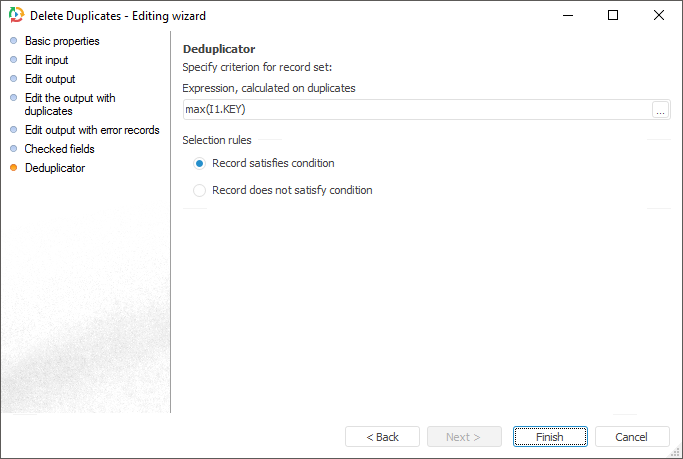Image resolution: width=683 pixels, height=459 pixels.
Task: Click the Edit output step bullet
Action: [x=13, y=79]
